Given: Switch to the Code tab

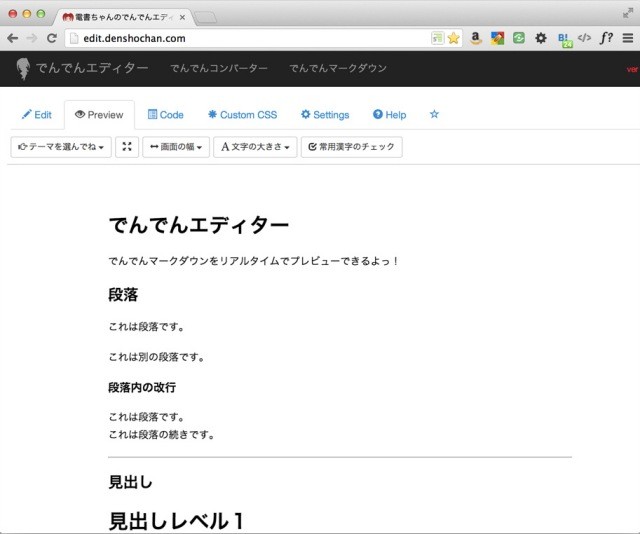Looking at the screenshot, I should click(x=166, y=115).
